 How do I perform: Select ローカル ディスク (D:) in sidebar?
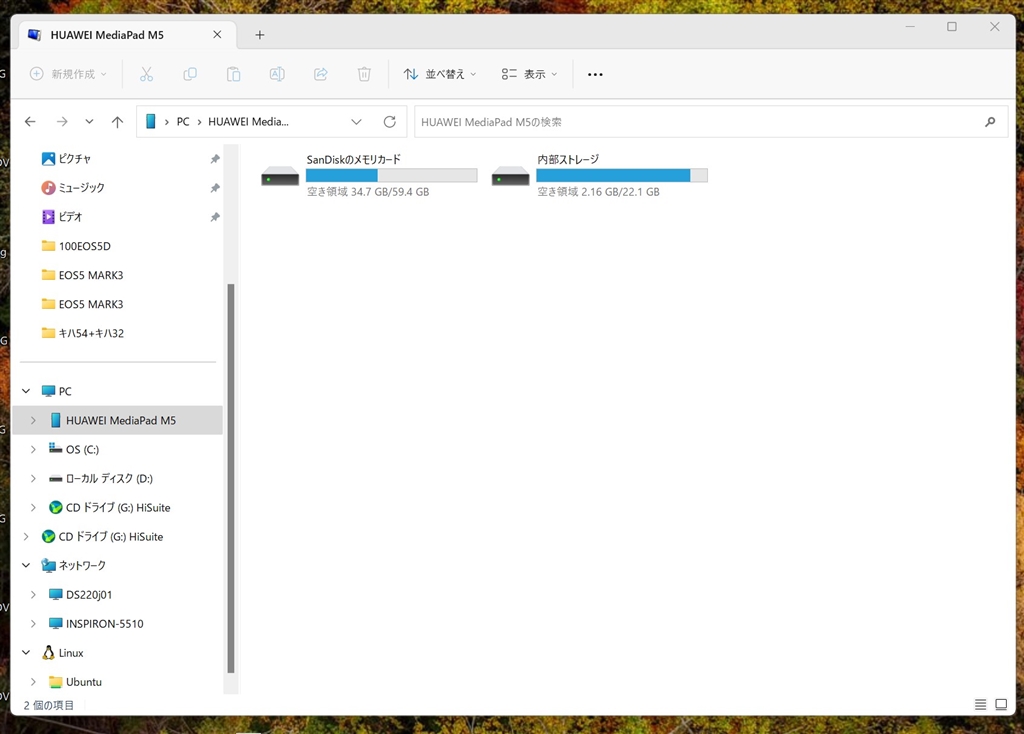(x=109, y=479)
